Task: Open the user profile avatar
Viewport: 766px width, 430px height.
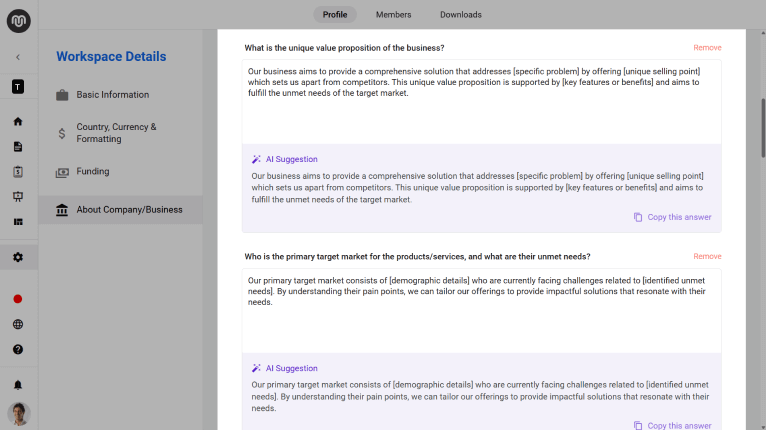Action: pos(18,413)
